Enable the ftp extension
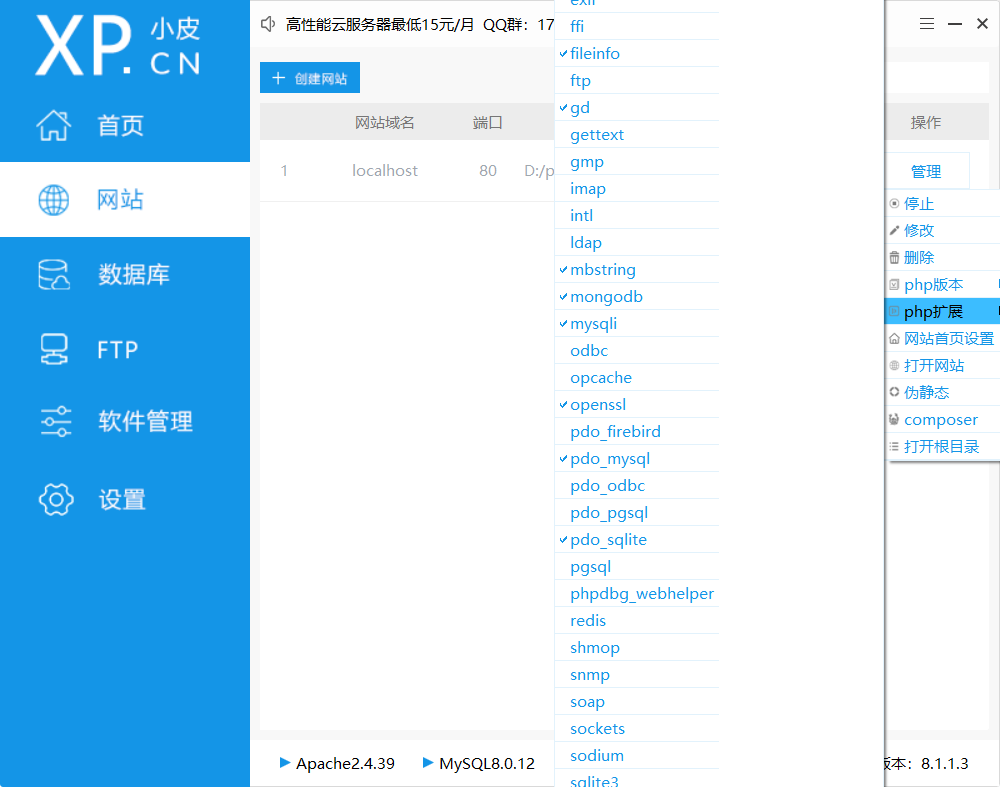Image resolution: width=1000 pixels, height=787 pixels. click(x=637, y=80)
